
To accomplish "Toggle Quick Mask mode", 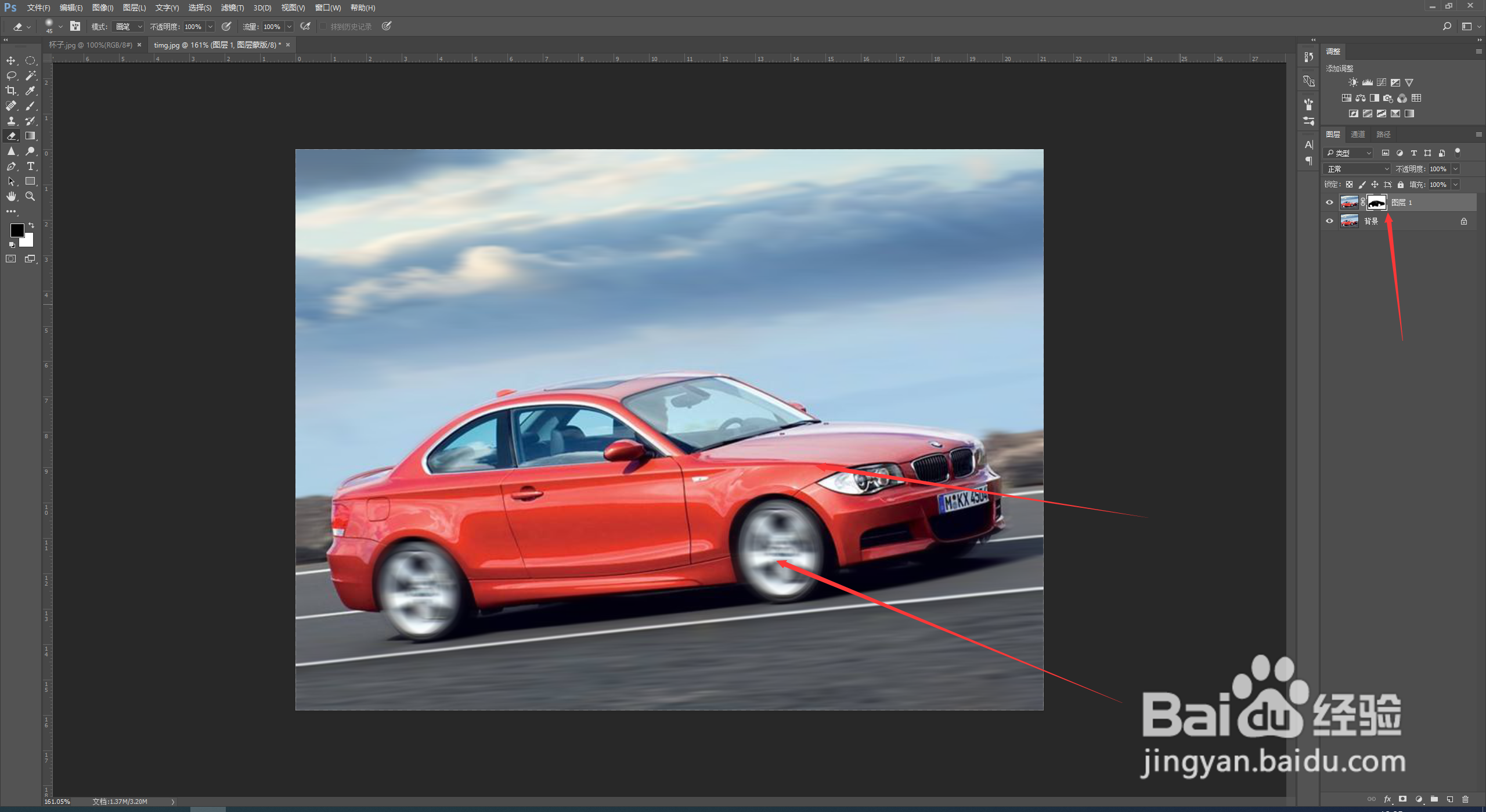I will click(11, 259).
